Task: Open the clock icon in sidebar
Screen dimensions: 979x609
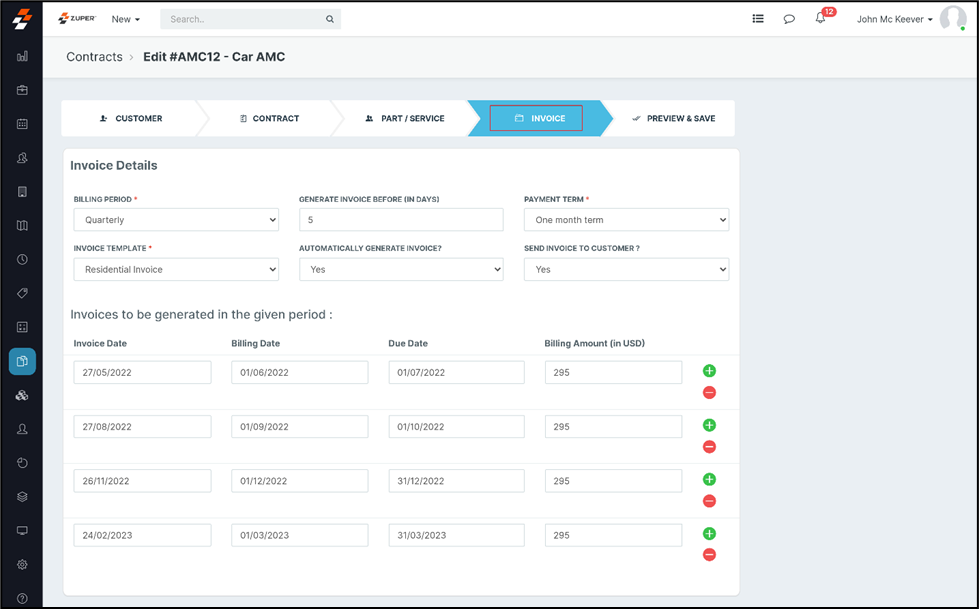Action: tap(22, 259)
